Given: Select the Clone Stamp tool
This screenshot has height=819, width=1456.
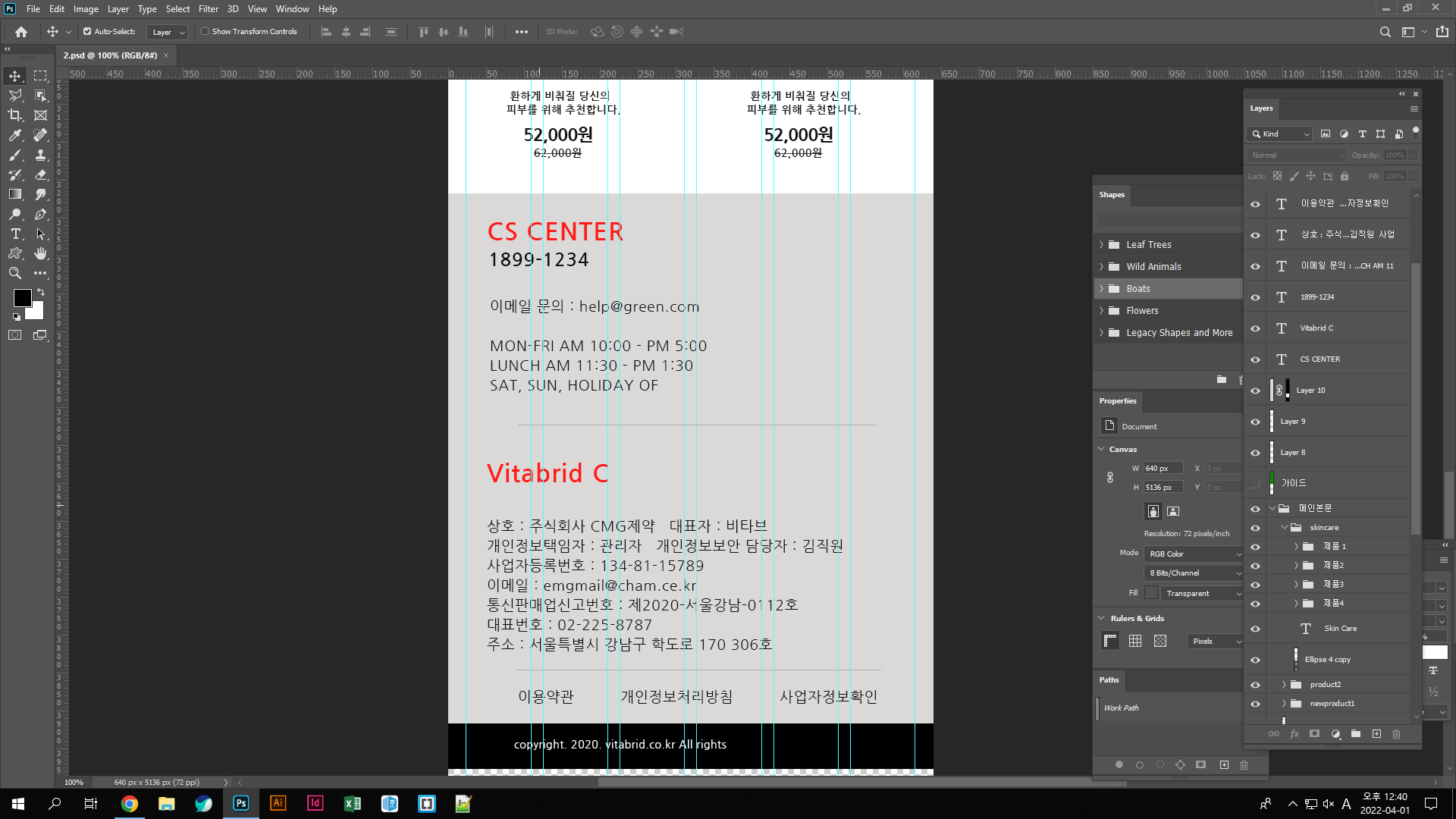Looking at the screenshot, I should [x=40, y=155].
